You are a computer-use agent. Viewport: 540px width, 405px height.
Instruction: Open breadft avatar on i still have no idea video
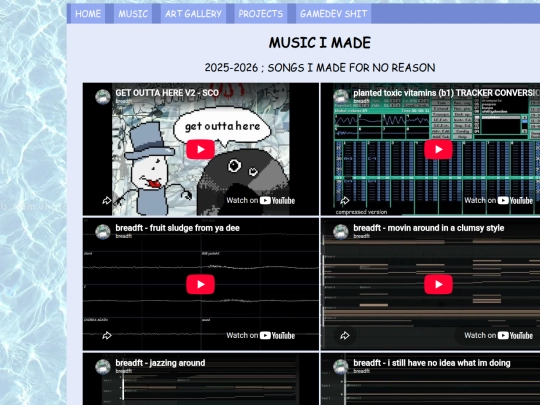tap(341, 367)
